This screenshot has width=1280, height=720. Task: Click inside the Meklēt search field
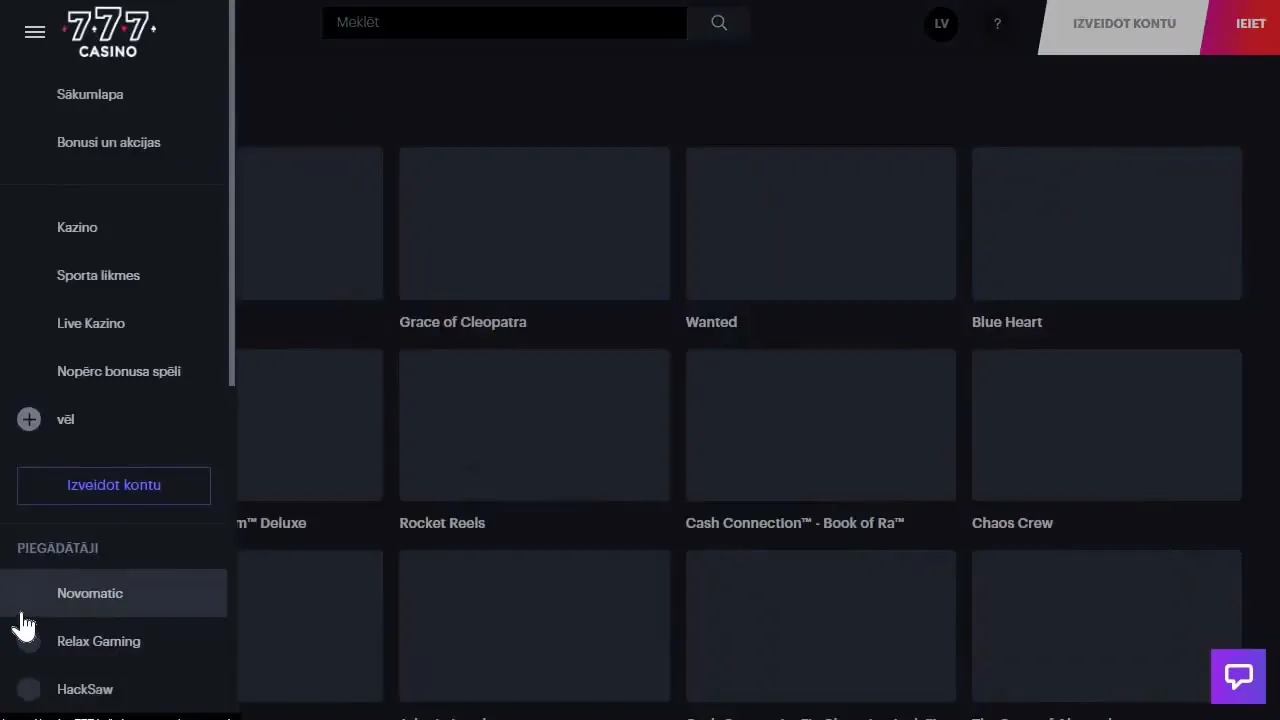[x=505, y=22]
